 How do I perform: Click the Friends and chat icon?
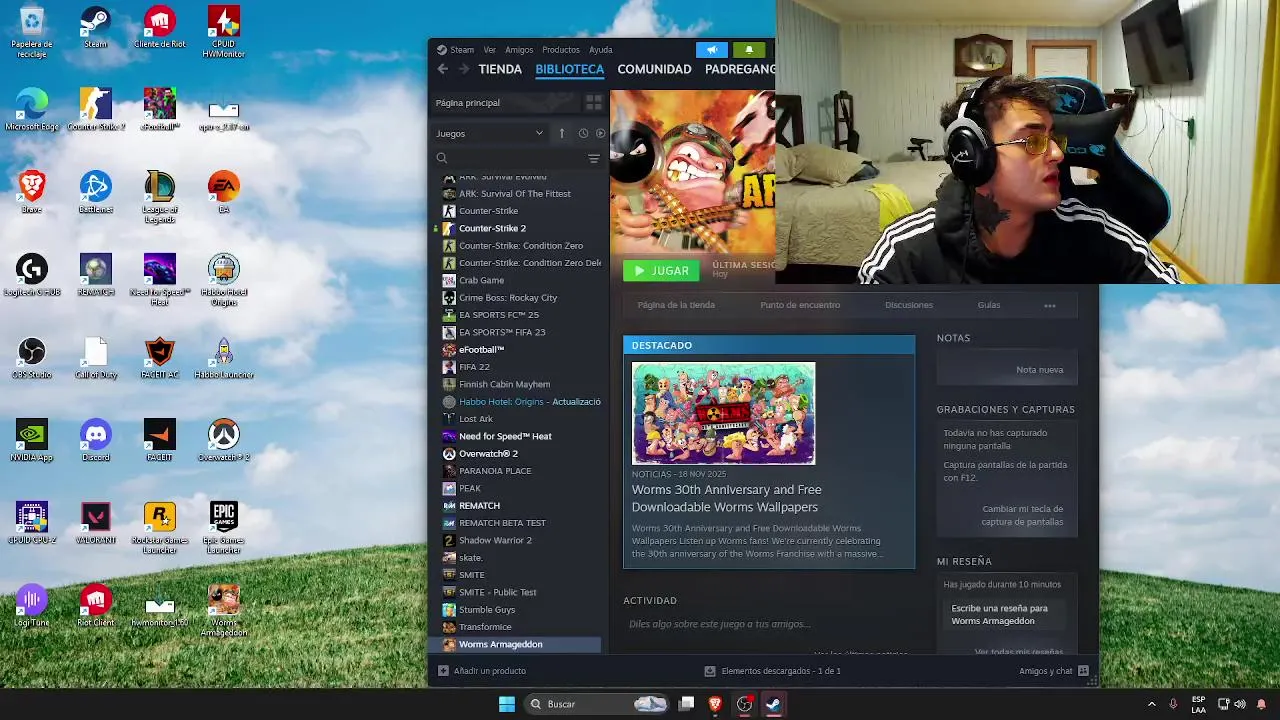point(1083,671)
